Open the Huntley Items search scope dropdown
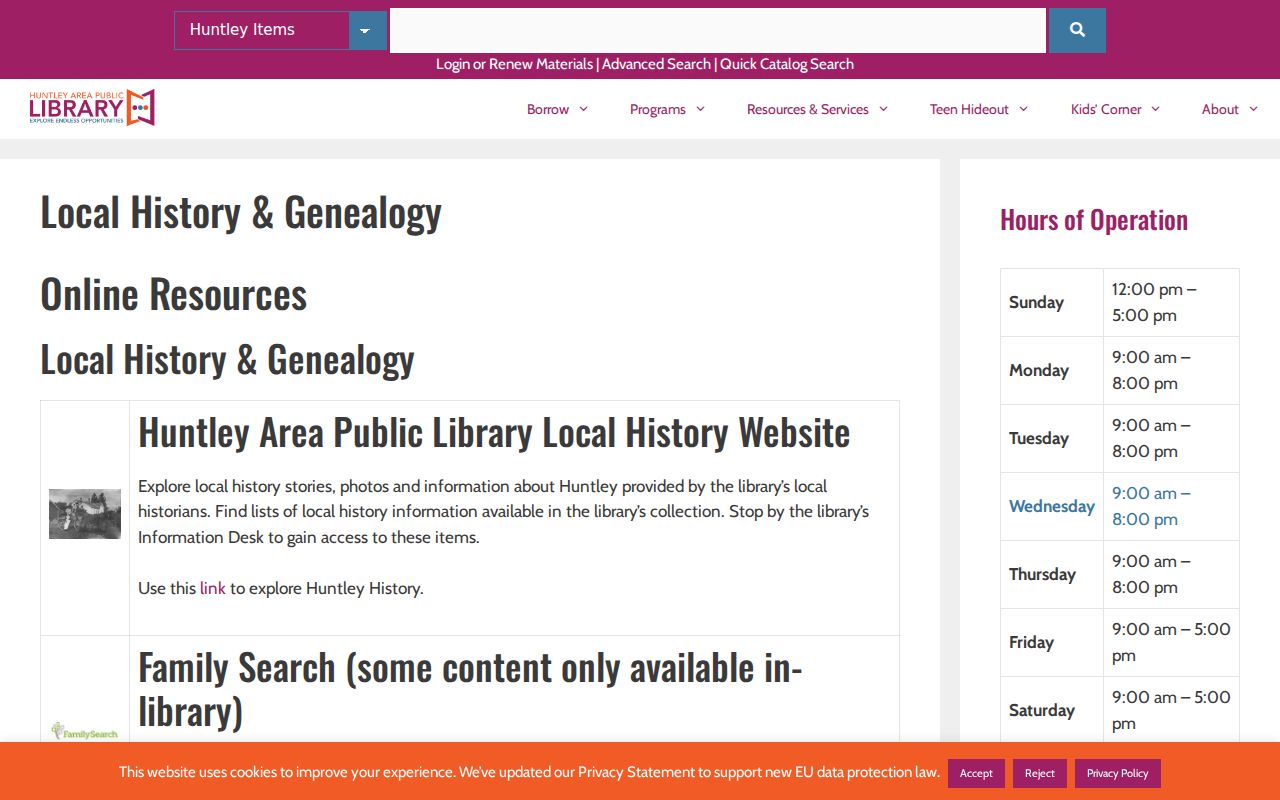 [280, 30]
